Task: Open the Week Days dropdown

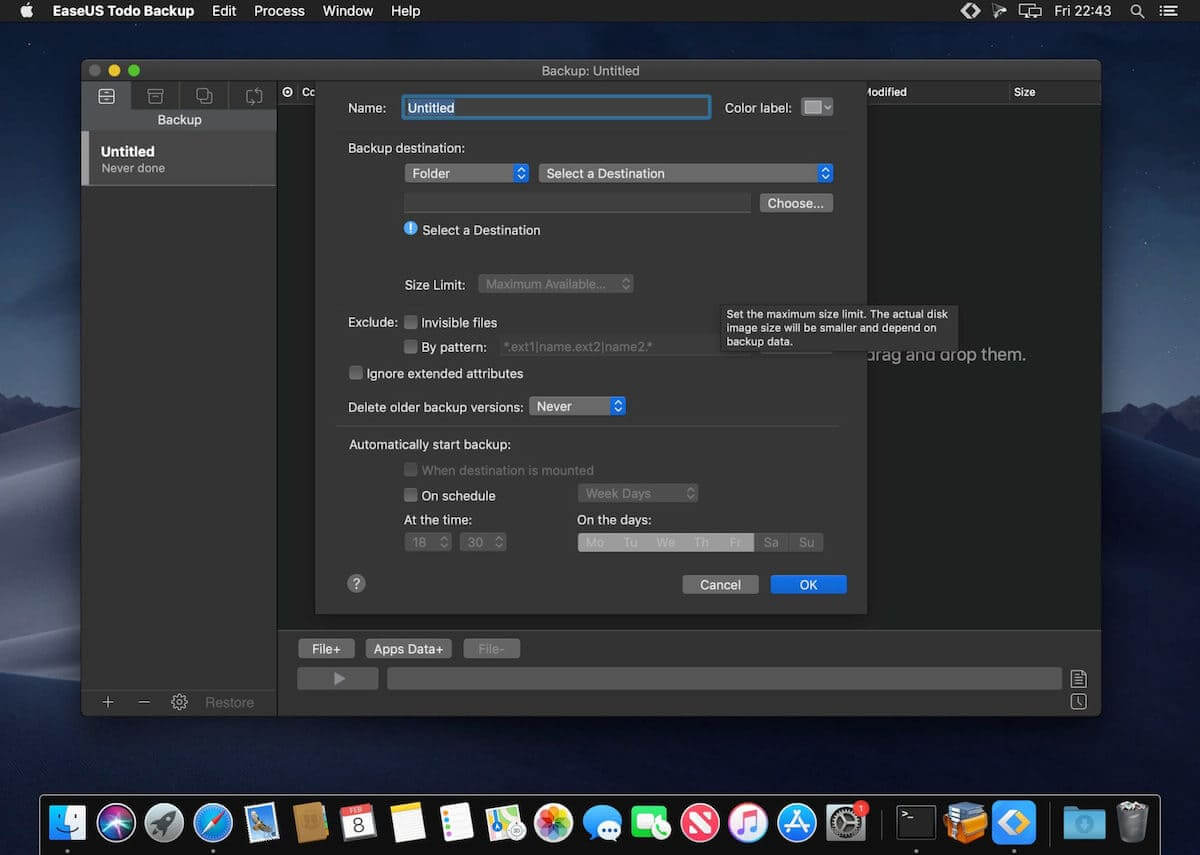Action: pos(637,493)
